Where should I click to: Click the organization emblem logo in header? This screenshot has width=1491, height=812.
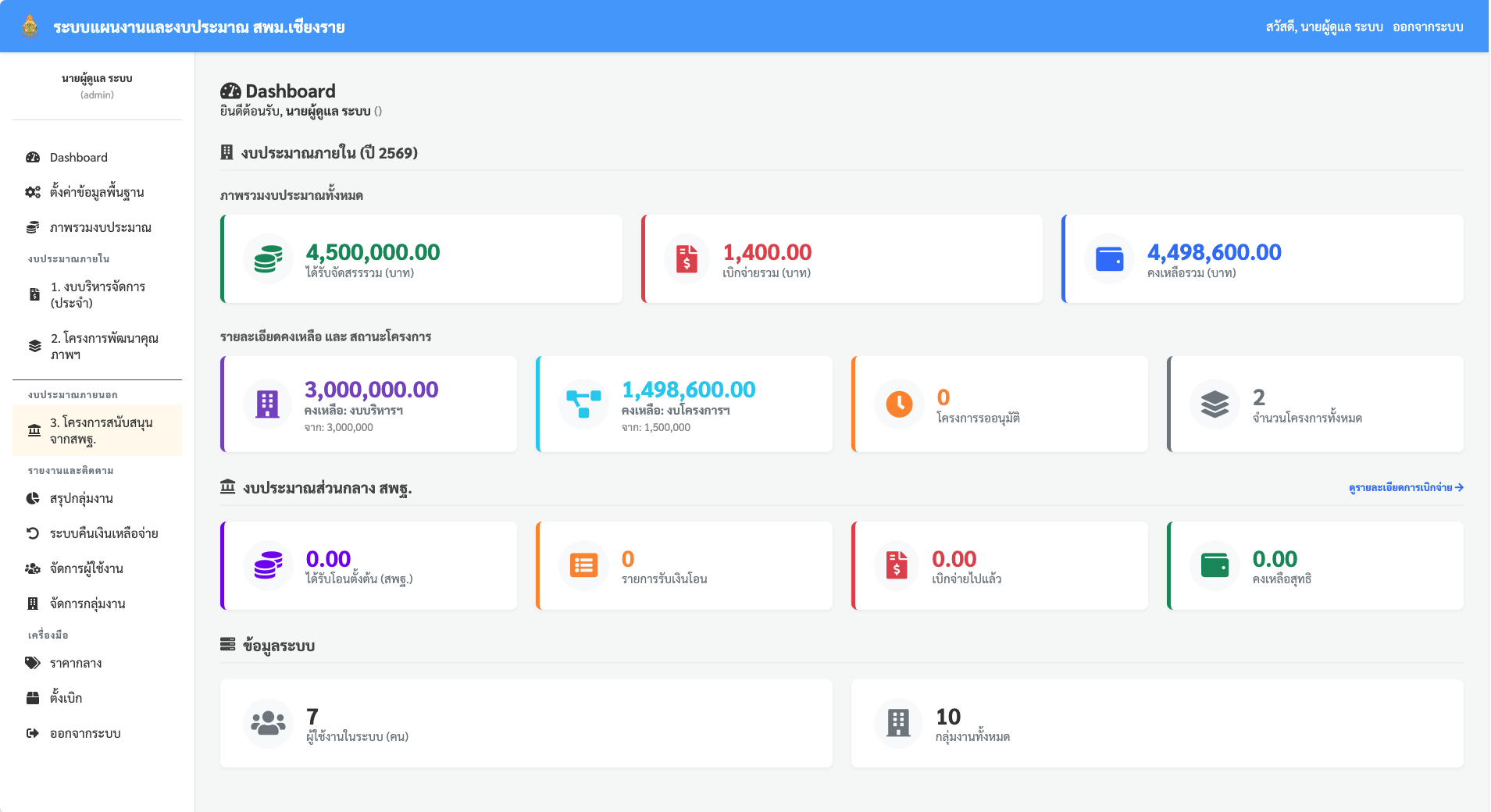click(30, 27)
